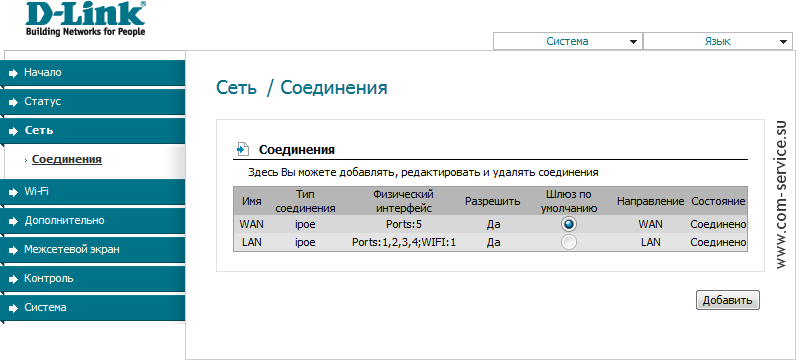Click Соединено status in WAN row
800x360 pixels.
coord(718,224)
